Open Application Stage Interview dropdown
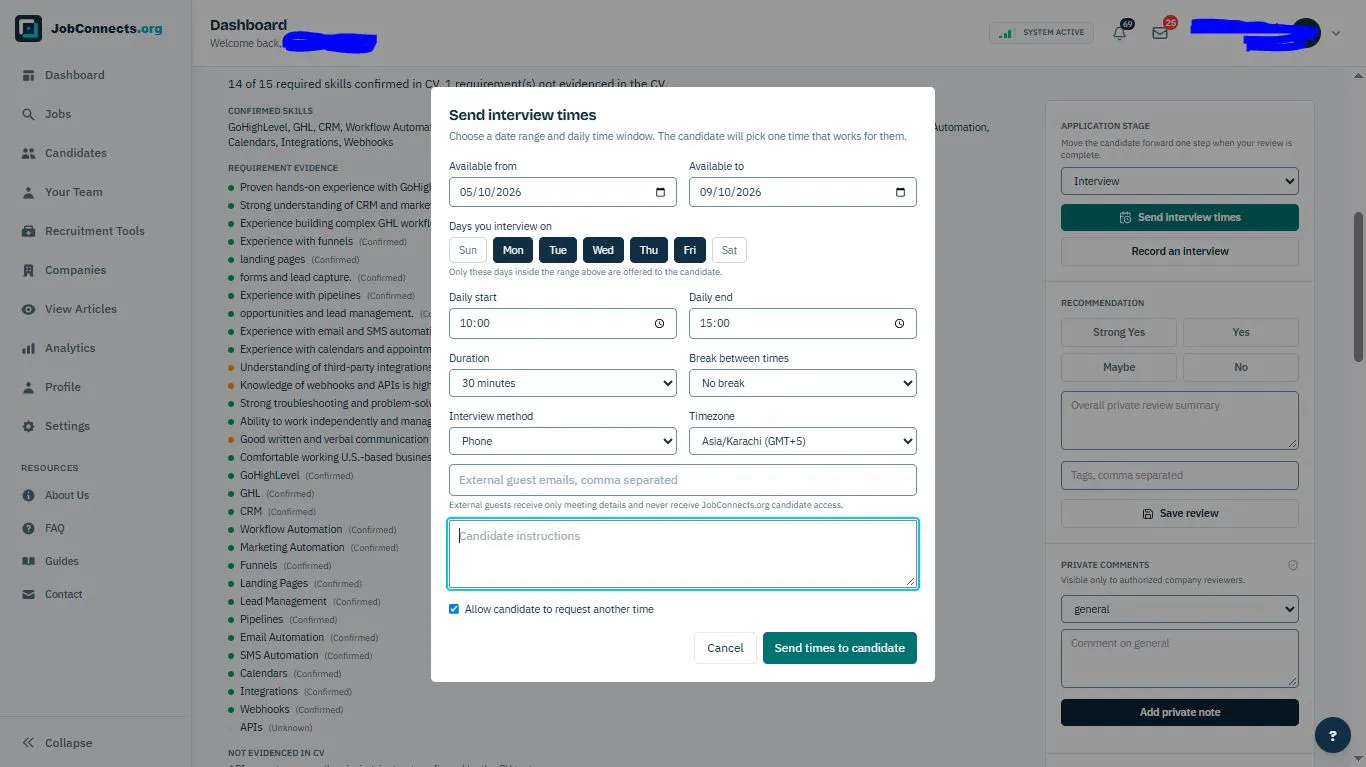1366x767 pixels. pos(1180,181)
